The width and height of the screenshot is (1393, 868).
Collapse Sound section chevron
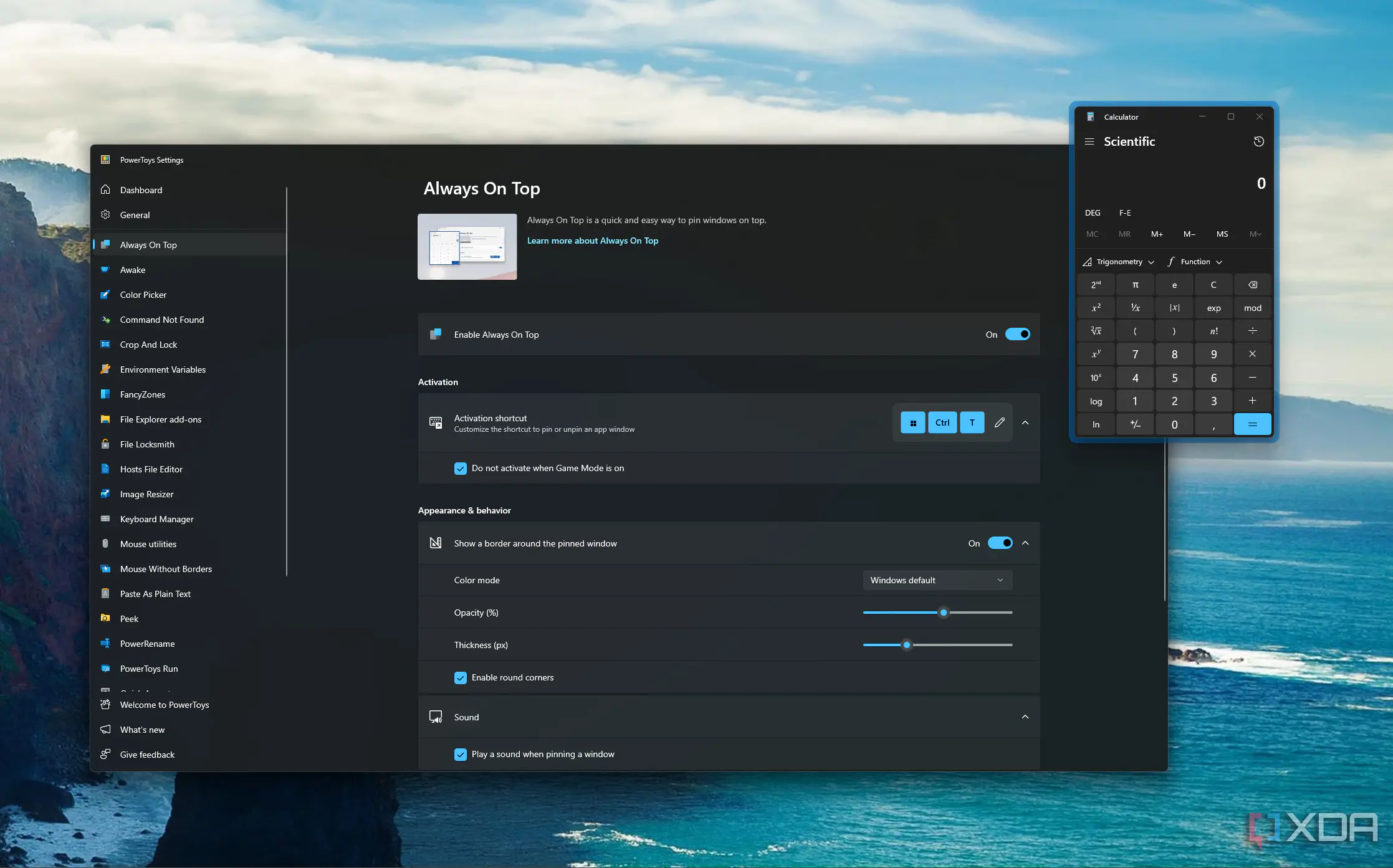(1025, 717)
